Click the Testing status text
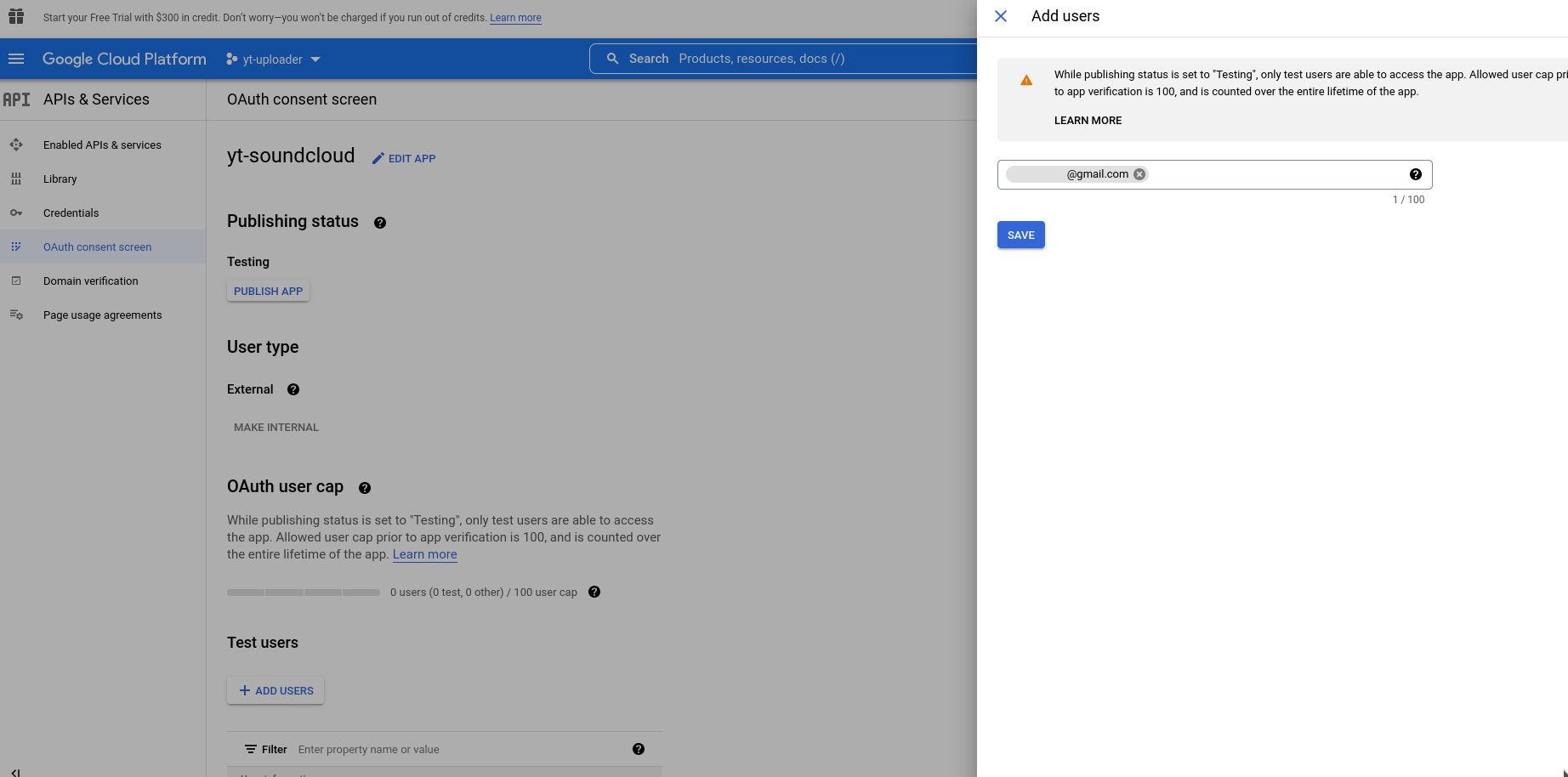The height and width of the screenshot is (777, 1568). (x=248, y=262)
